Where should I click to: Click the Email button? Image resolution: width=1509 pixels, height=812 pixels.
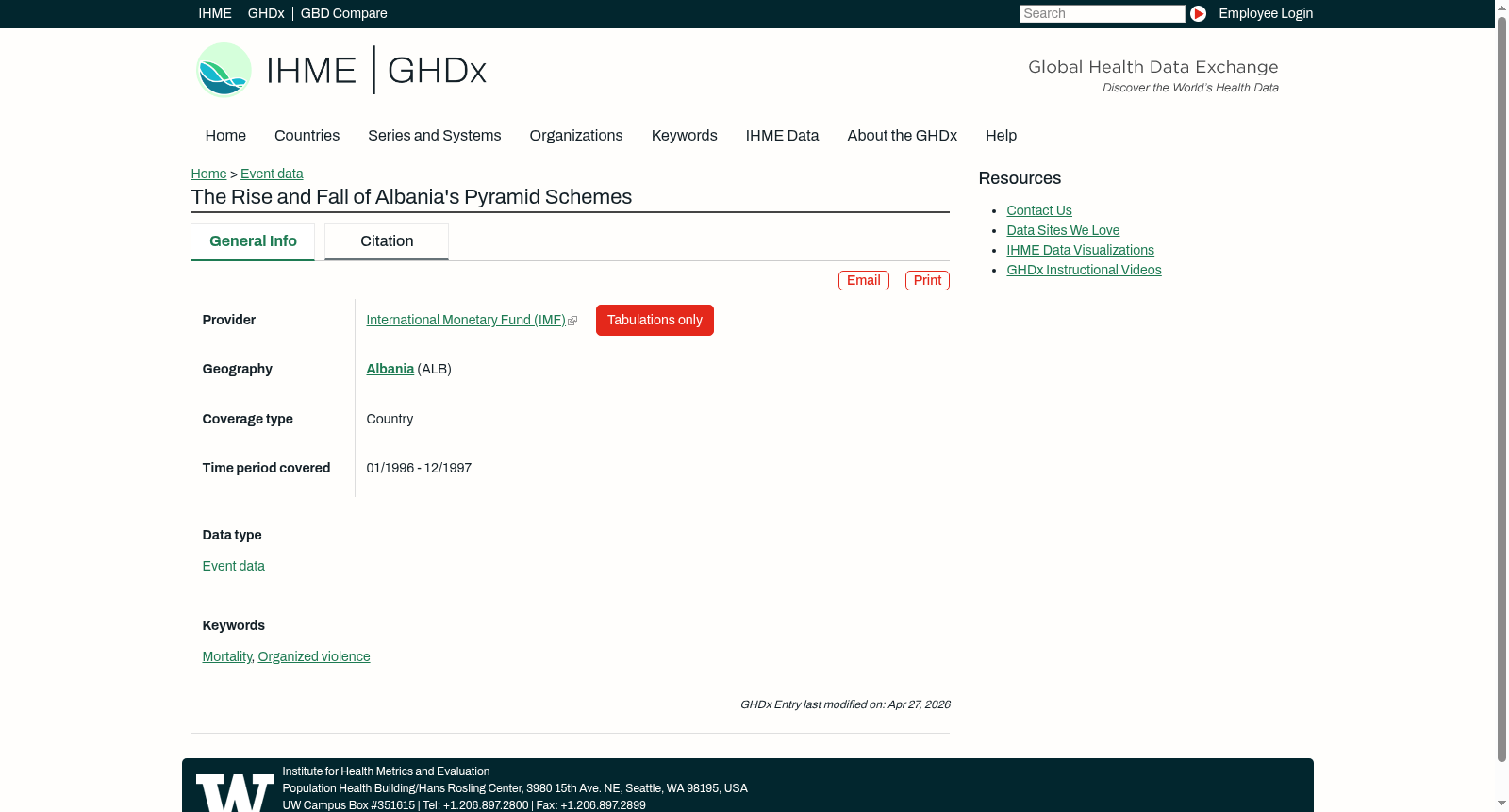tap(864, 280)
